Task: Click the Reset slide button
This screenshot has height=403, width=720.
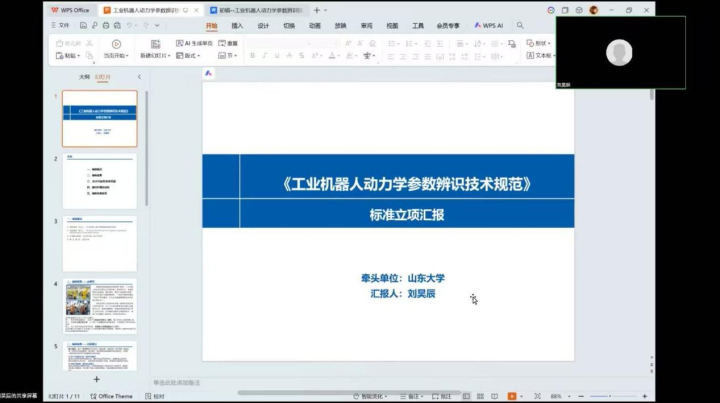Action: click(x=228, y=43)
